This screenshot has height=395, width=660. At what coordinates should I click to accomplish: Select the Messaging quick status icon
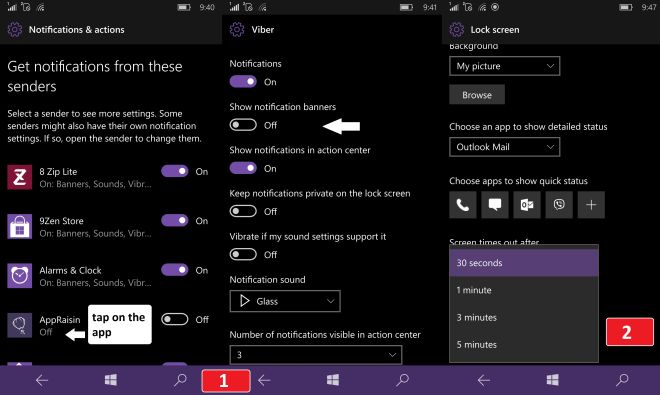tap(495, 205)
